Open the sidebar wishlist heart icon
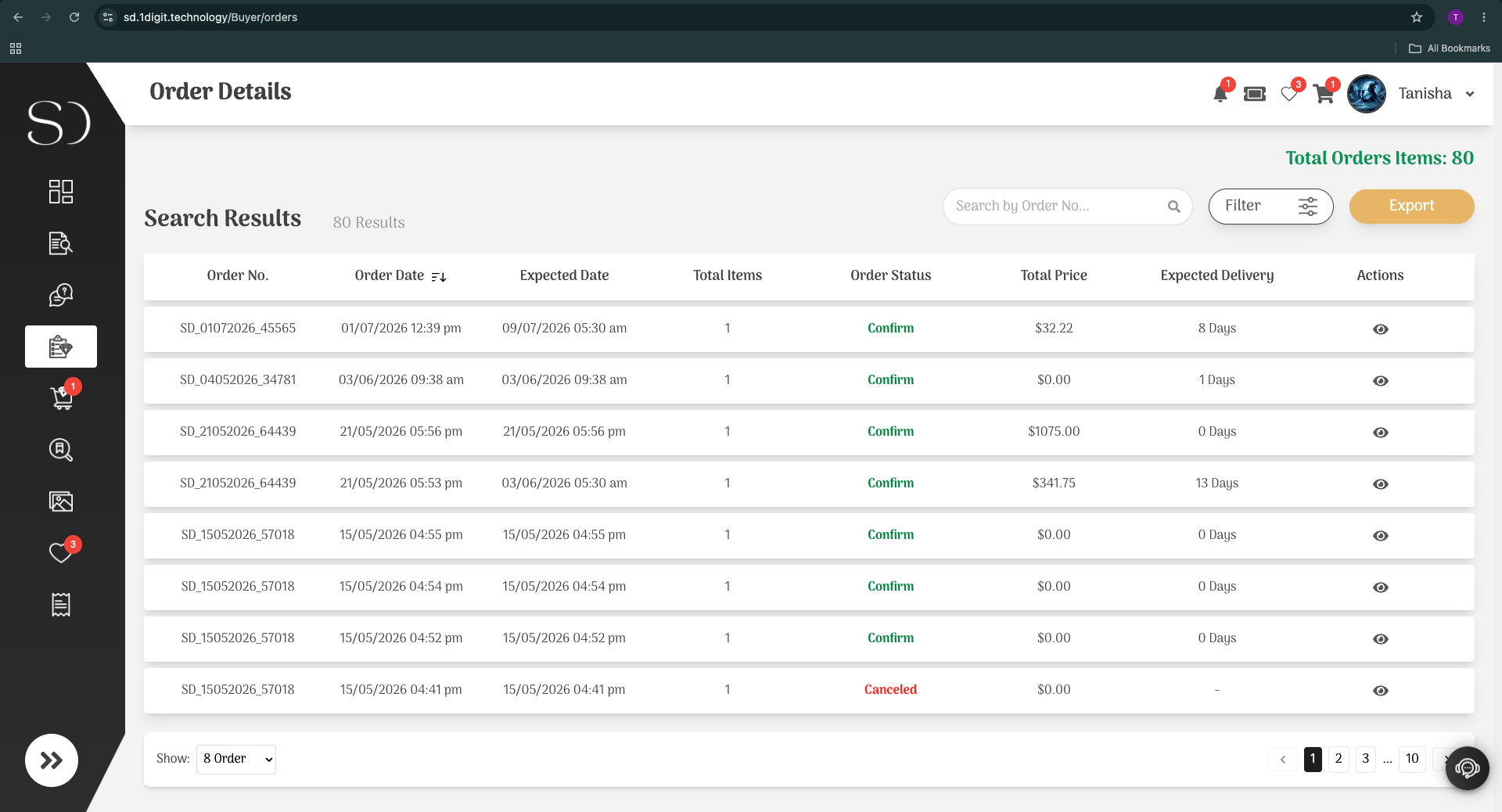1502x812 pixels. (x=63, y=552)
